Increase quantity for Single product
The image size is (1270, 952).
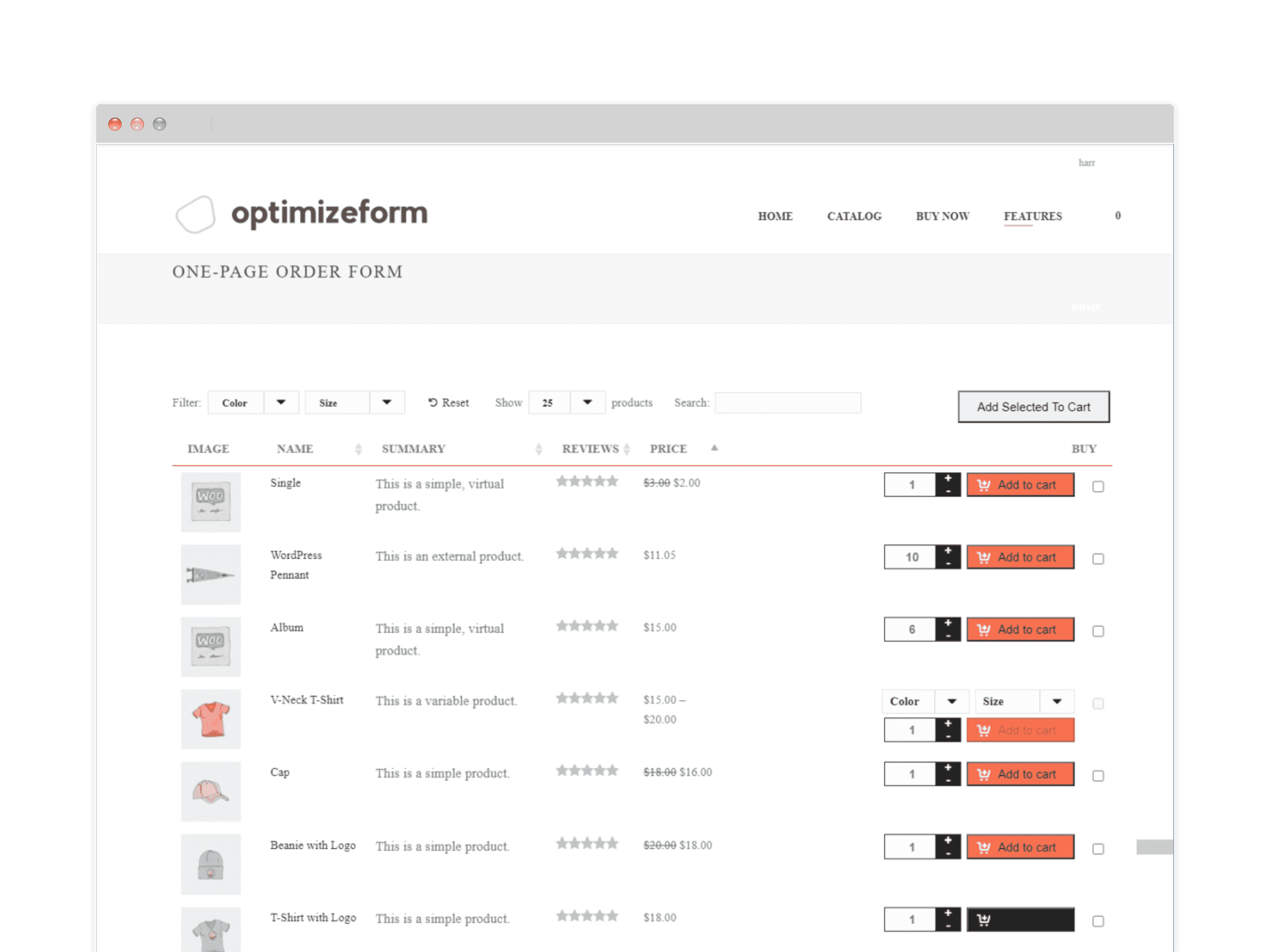pos(948,479)
